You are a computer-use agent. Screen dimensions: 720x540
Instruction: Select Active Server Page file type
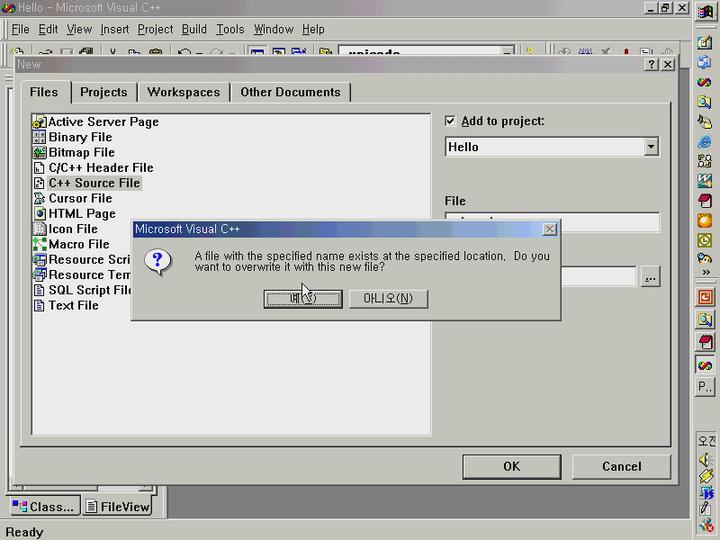pos(96,122)
